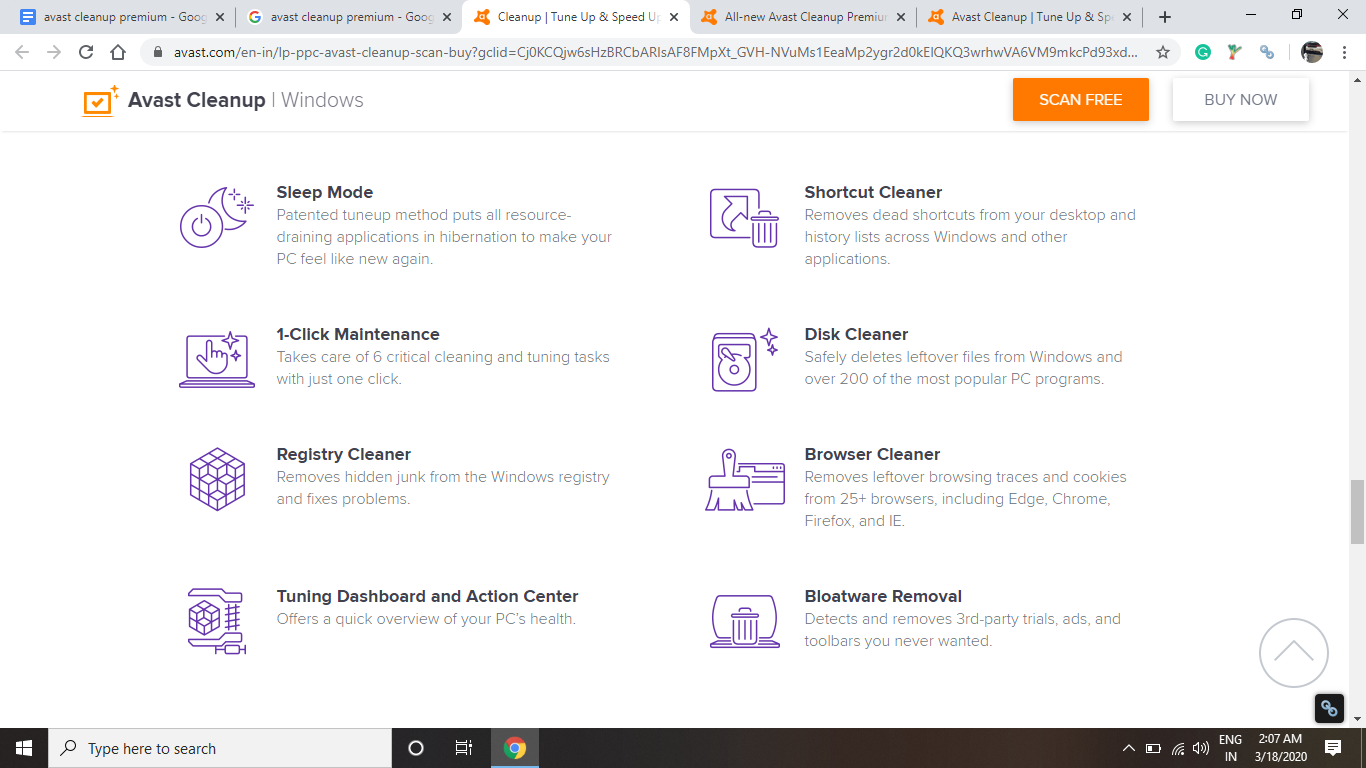
Task: Click the address bar URL field
Action: pos(650,53)
